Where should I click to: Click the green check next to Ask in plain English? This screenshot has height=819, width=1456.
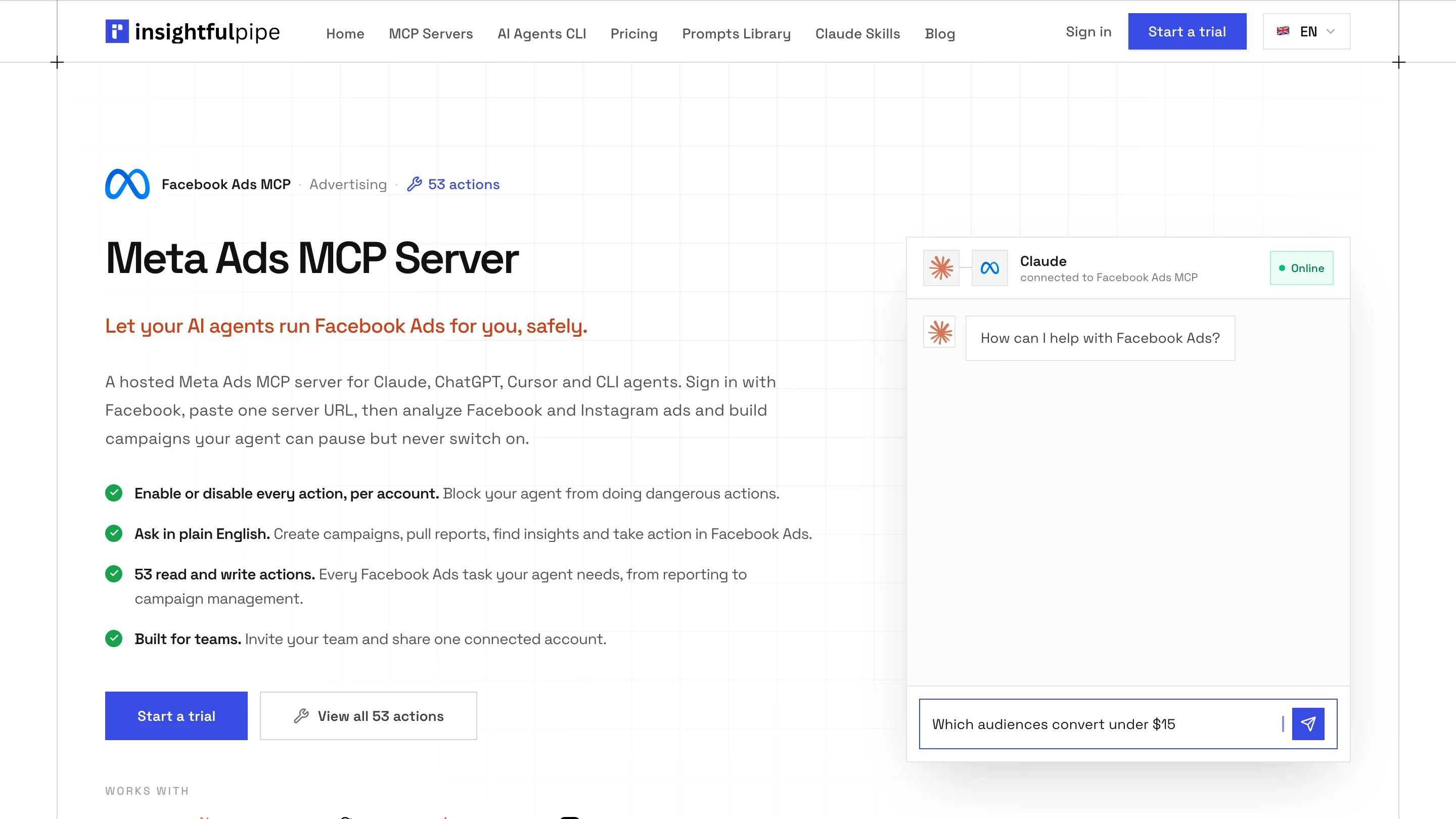[x=114, y=533]
